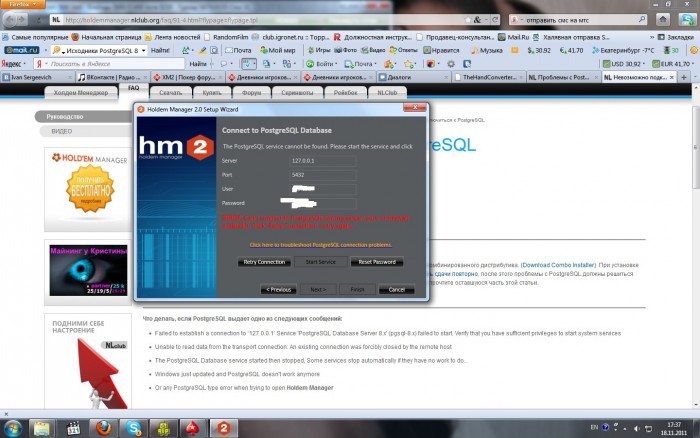Screen dimensions: 700x438
Task: Switch to Диалоги tab
Action: pos(413,77)
